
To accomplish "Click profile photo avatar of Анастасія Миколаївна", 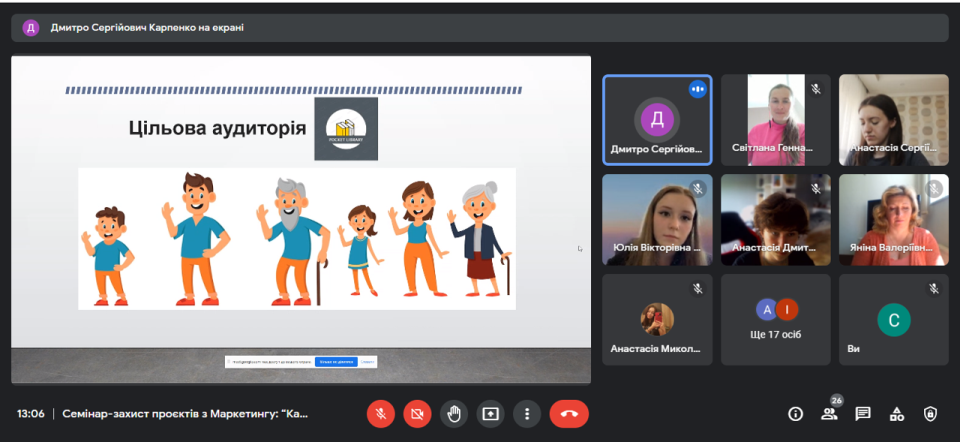I will click(657, 320).
